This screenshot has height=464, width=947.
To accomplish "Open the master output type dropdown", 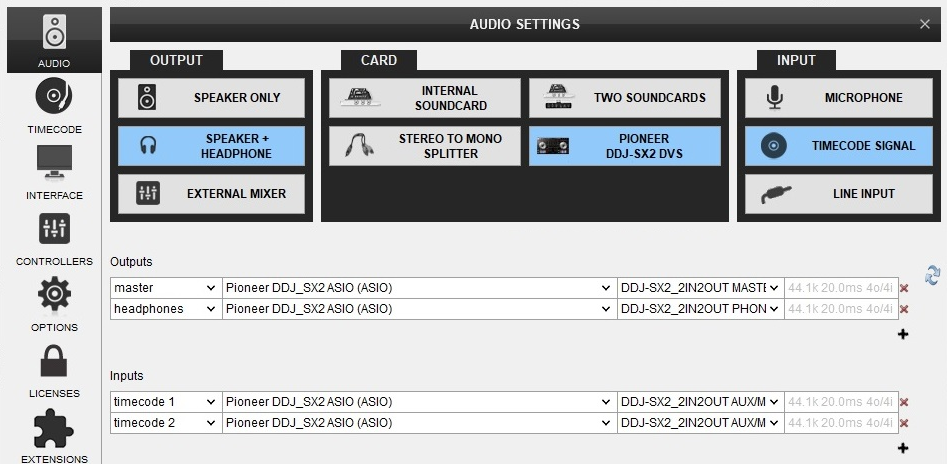I will pos(166,288).
